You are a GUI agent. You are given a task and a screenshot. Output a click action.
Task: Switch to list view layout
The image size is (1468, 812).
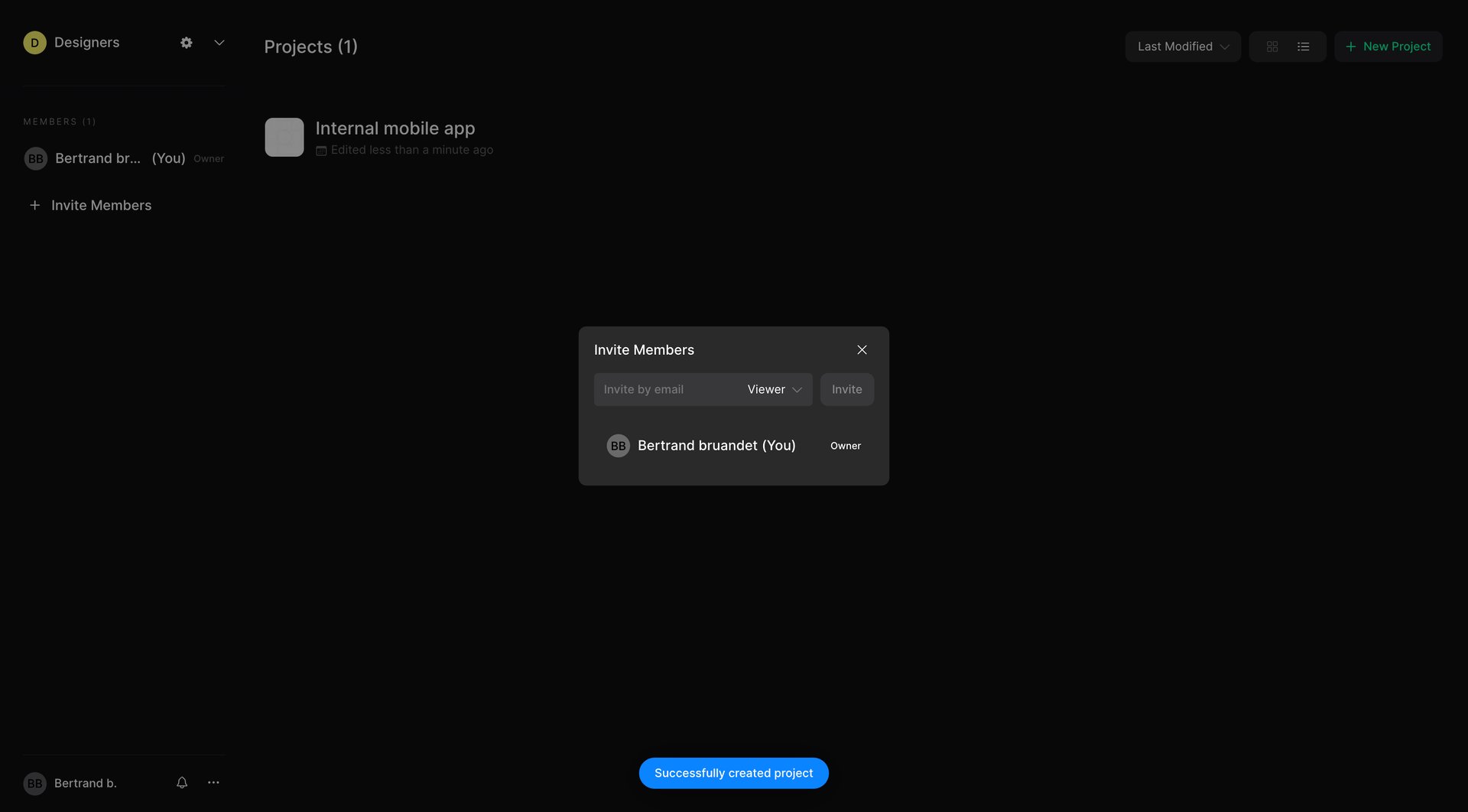coord(1303,46)
